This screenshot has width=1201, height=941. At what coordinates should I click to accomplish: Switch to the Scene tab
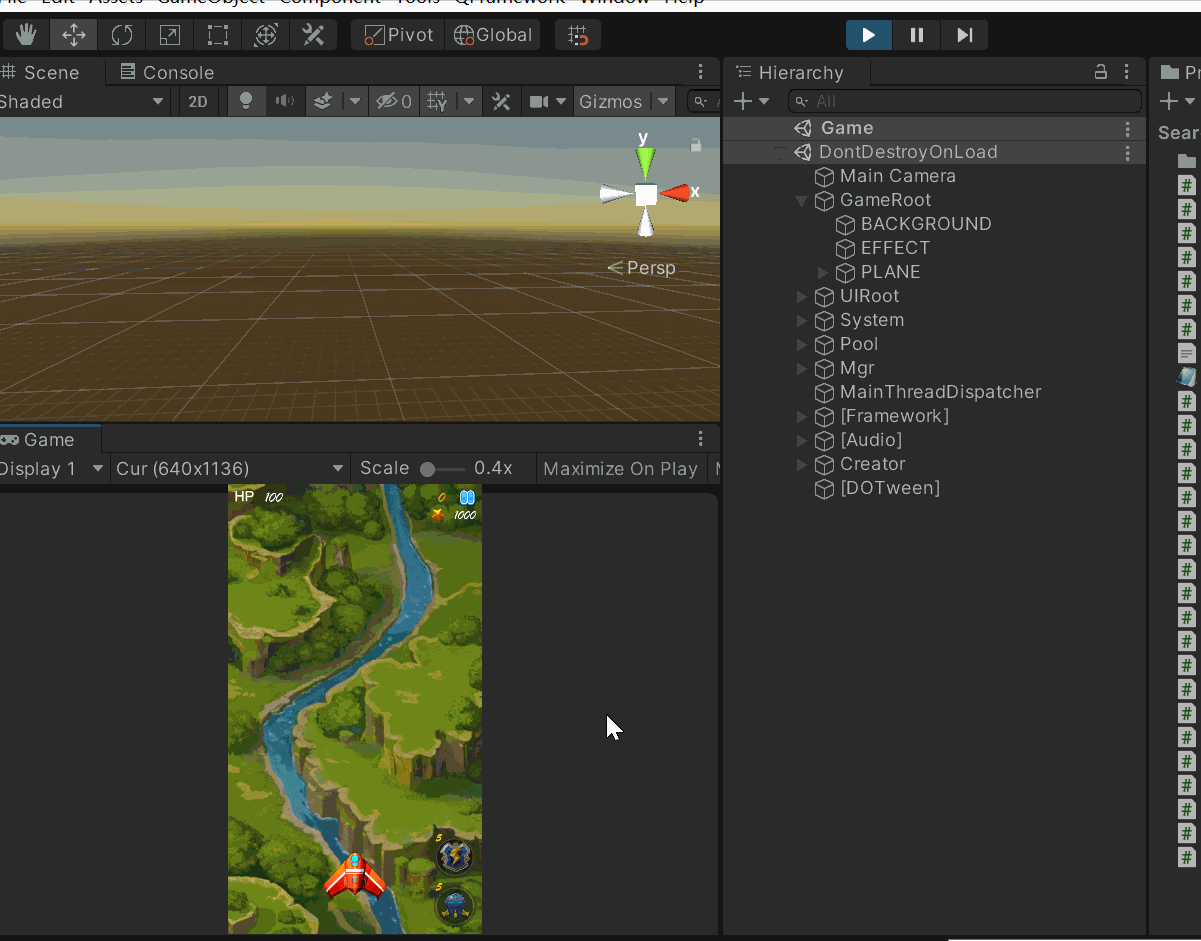click(x=50, y=72)
